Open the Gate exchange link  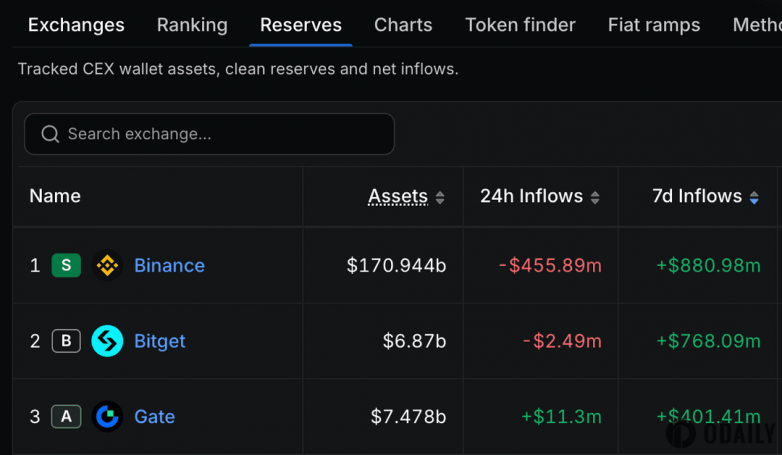pyautogui.click(x=155, y=417)
